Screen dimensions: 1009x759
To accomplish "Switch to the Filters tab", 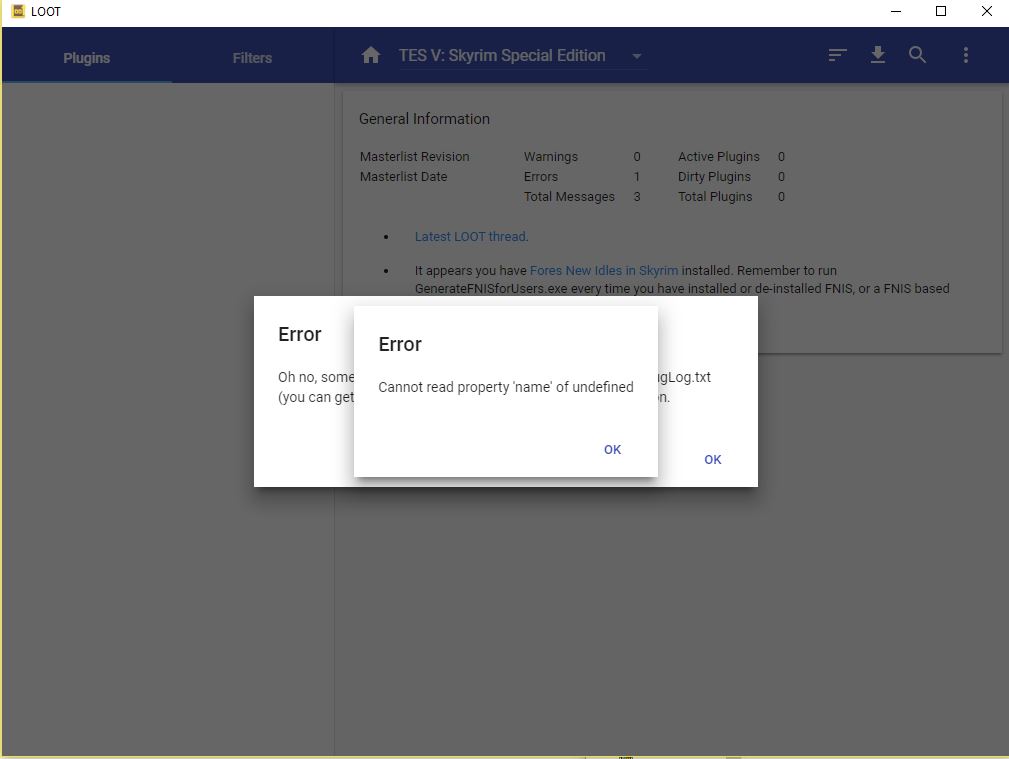I will (x=251, y=58).
